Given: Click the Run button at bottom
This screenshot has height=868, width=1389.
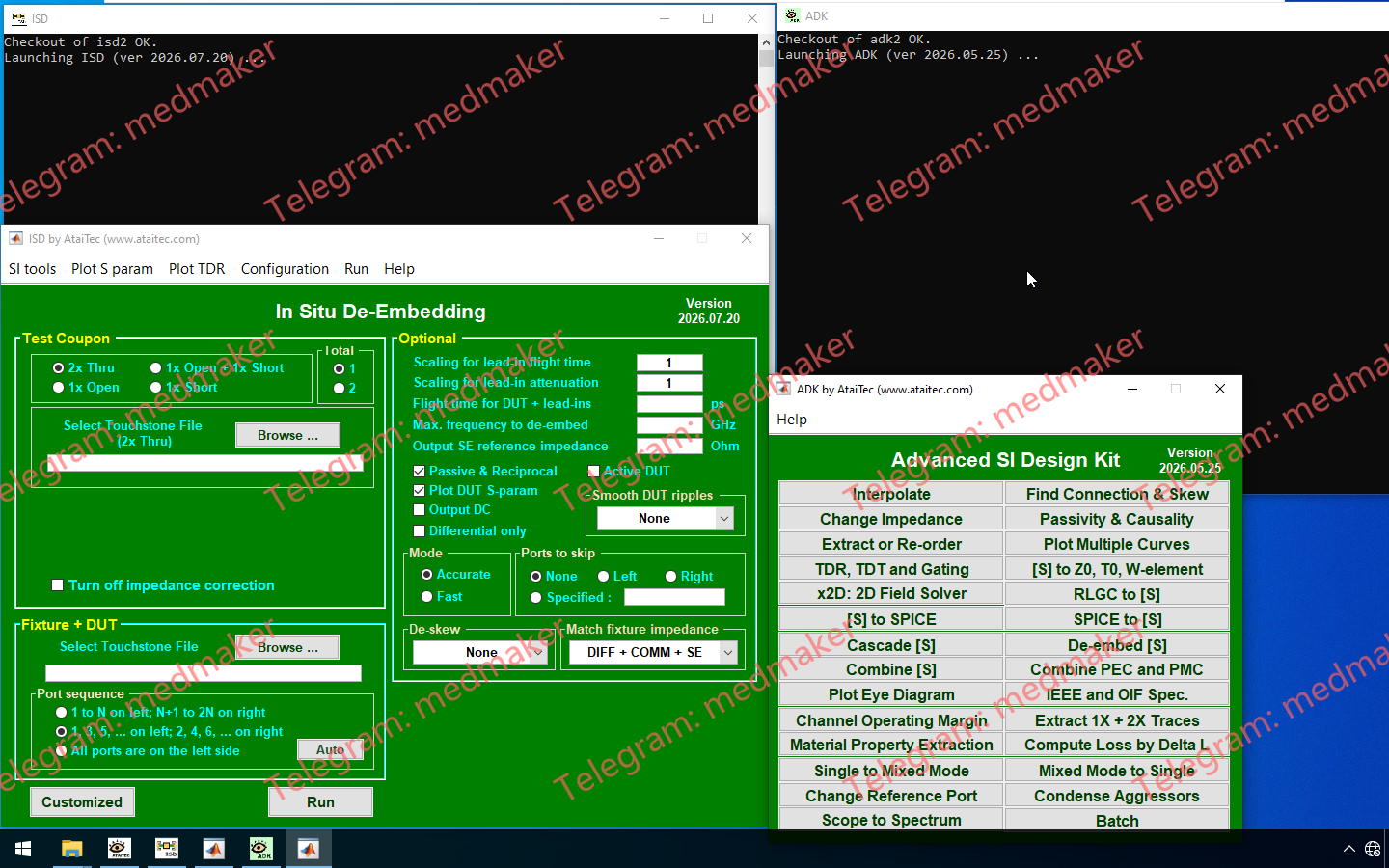Looking at the screenshot, I should 320,802.
